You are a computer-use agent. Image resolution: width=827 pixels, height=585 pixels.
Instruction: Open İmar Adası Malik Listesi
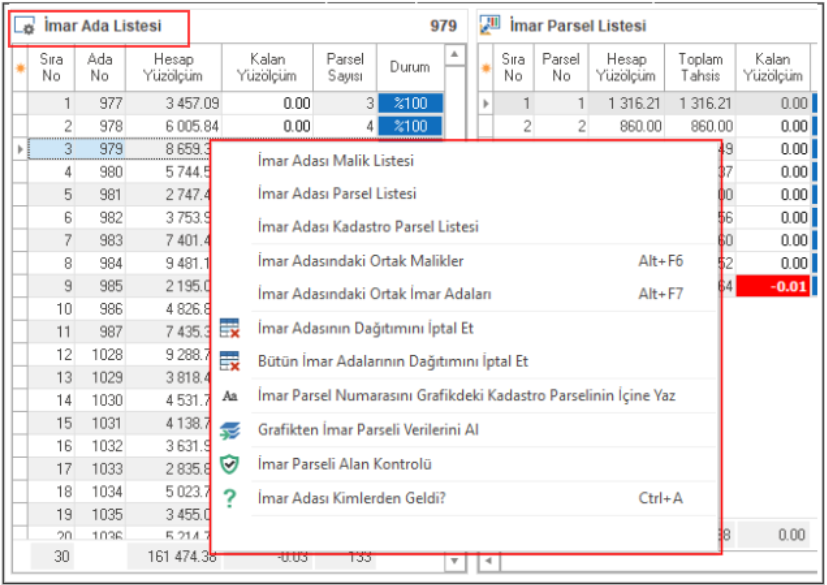click(x=335, y=161)
